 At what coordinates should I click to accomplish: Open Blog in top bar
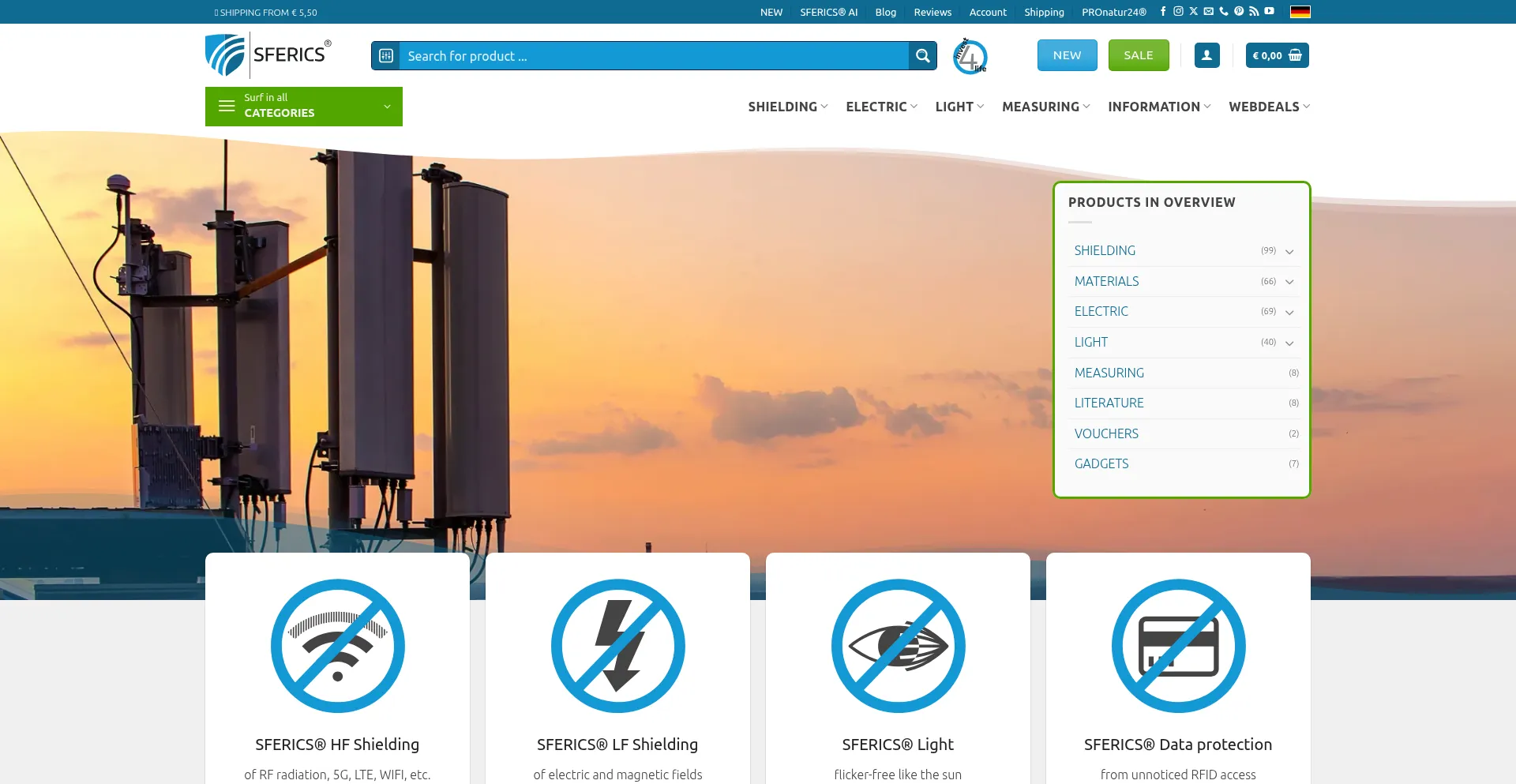click(x=886, y=13)
